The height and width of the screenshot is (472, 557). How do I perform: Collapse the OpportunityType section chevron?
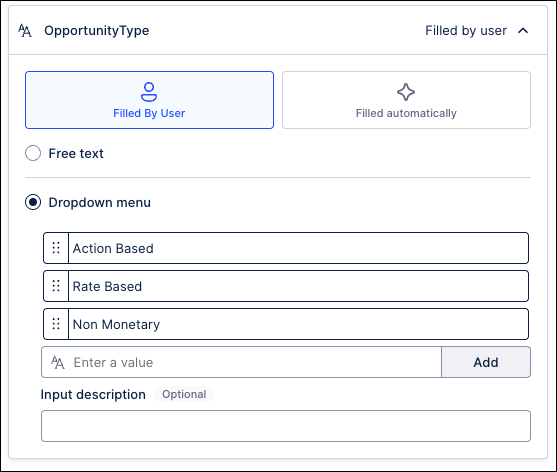pos(523,31)
